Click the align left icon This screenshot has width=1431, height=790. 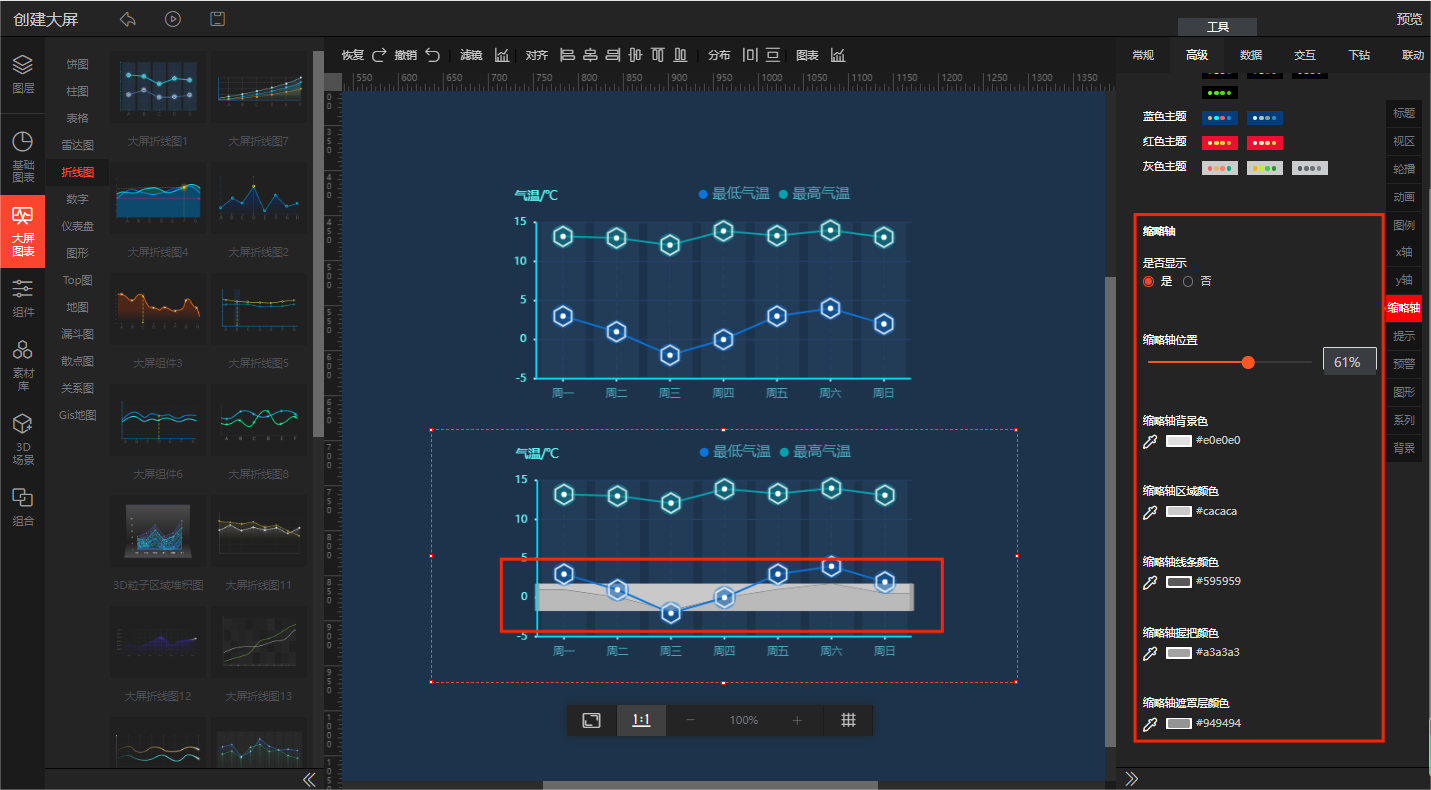pos(567,55)
